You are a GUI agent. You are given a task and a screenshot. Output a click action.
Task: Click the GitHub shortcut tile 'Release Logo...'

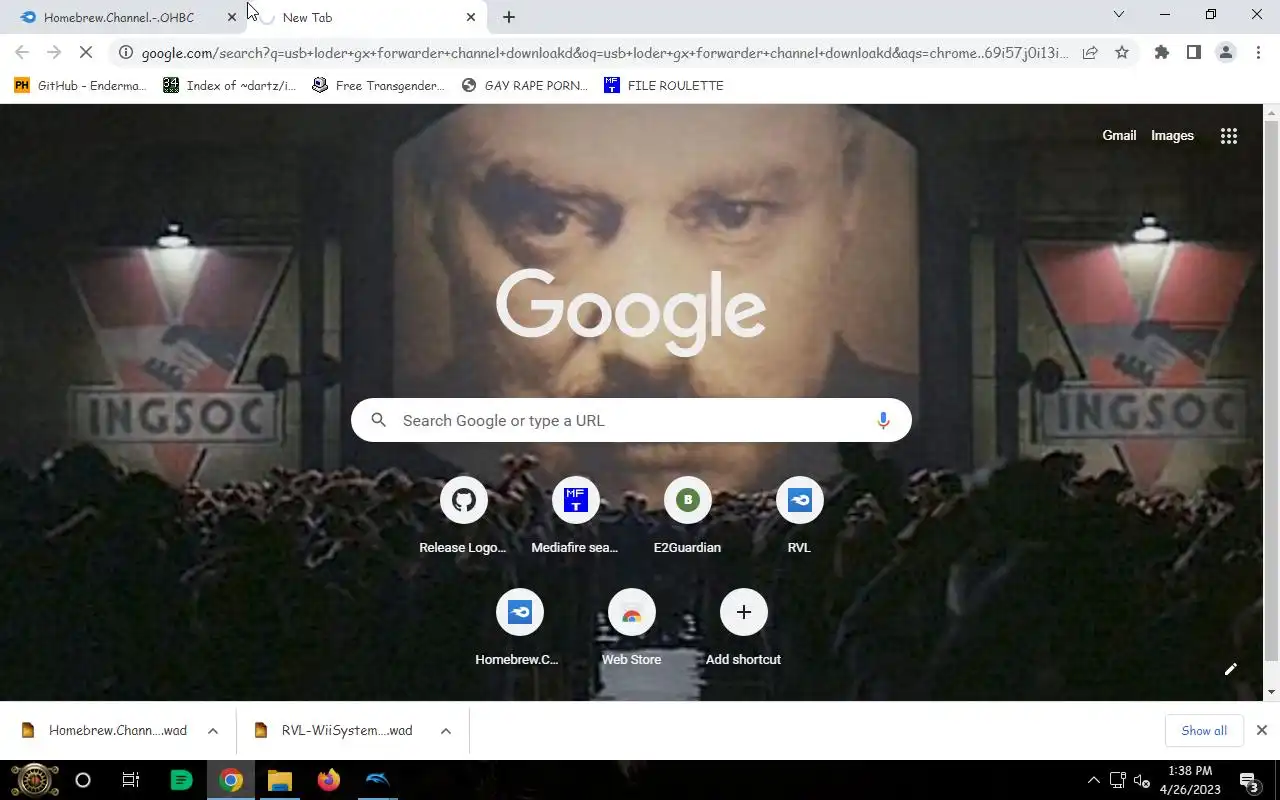click(x=463, y=516)
